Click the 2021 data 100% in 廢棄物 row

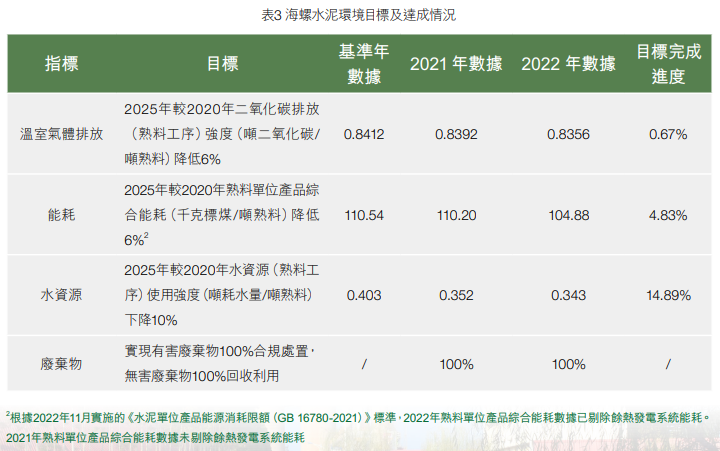click(x=456, y=364)
